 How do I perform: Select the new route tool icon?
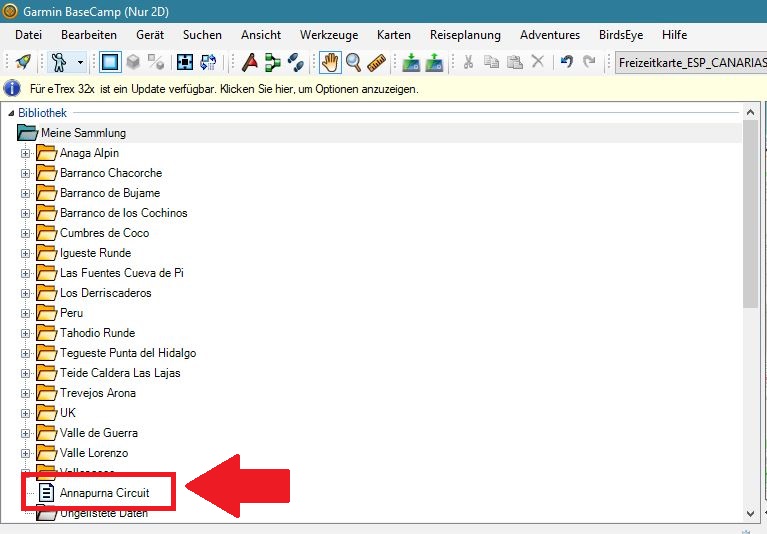point(272,62)
